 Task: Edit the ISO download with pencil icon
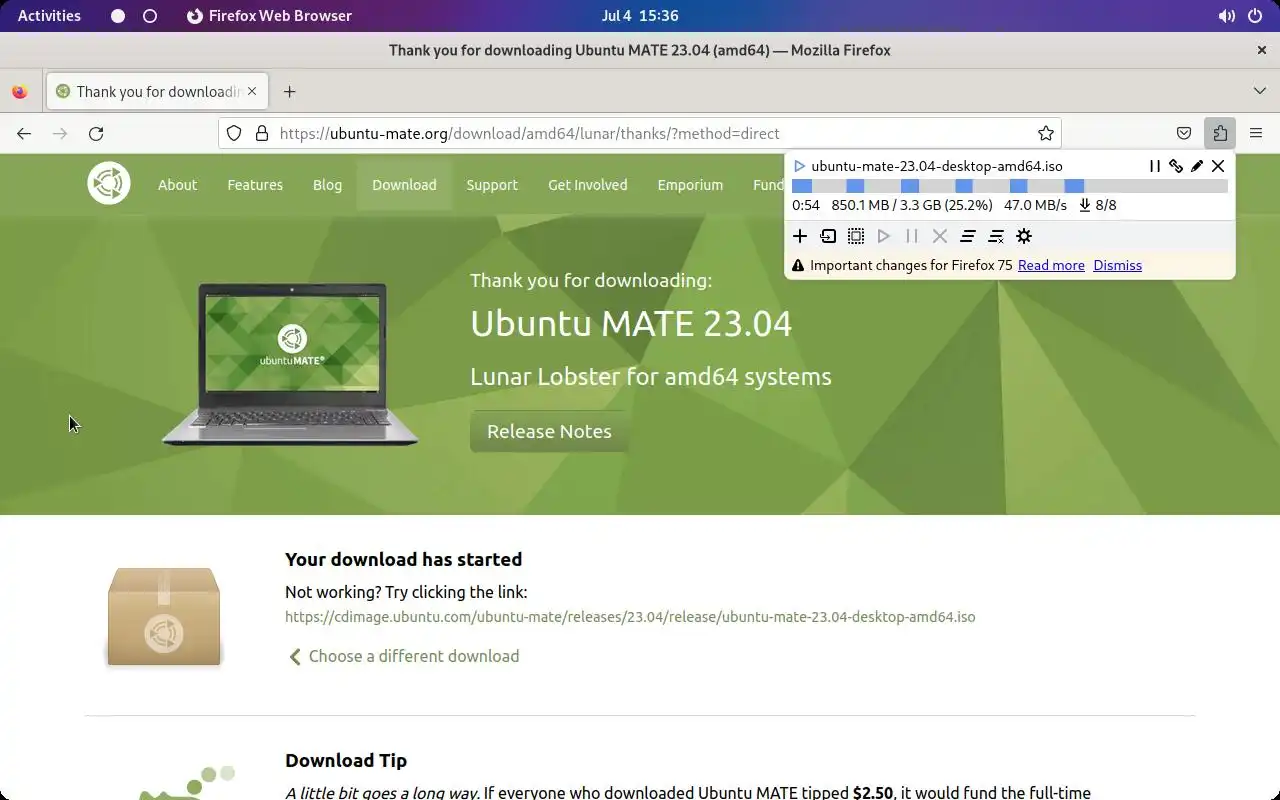coord(1197,166)
